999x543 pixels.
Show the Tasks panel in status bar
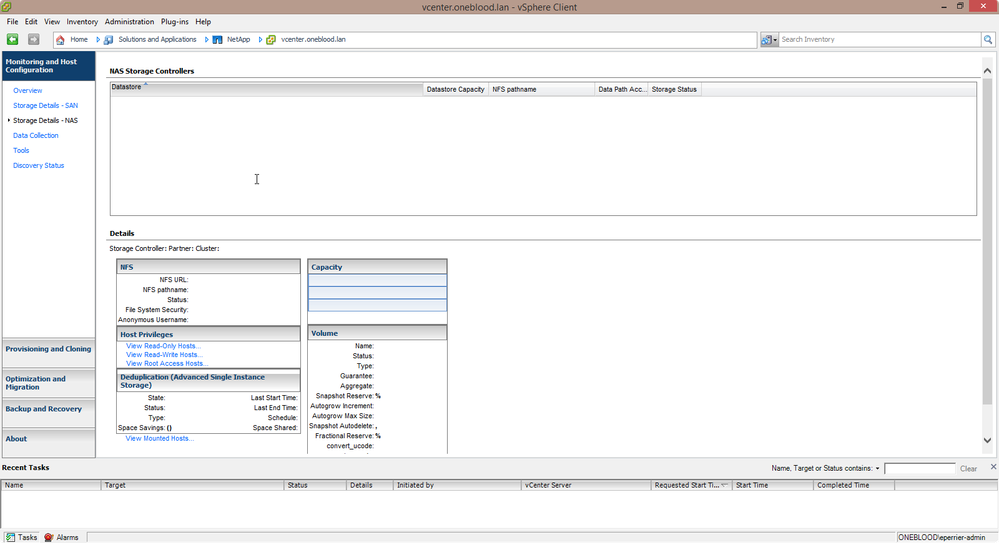(21, 537)
